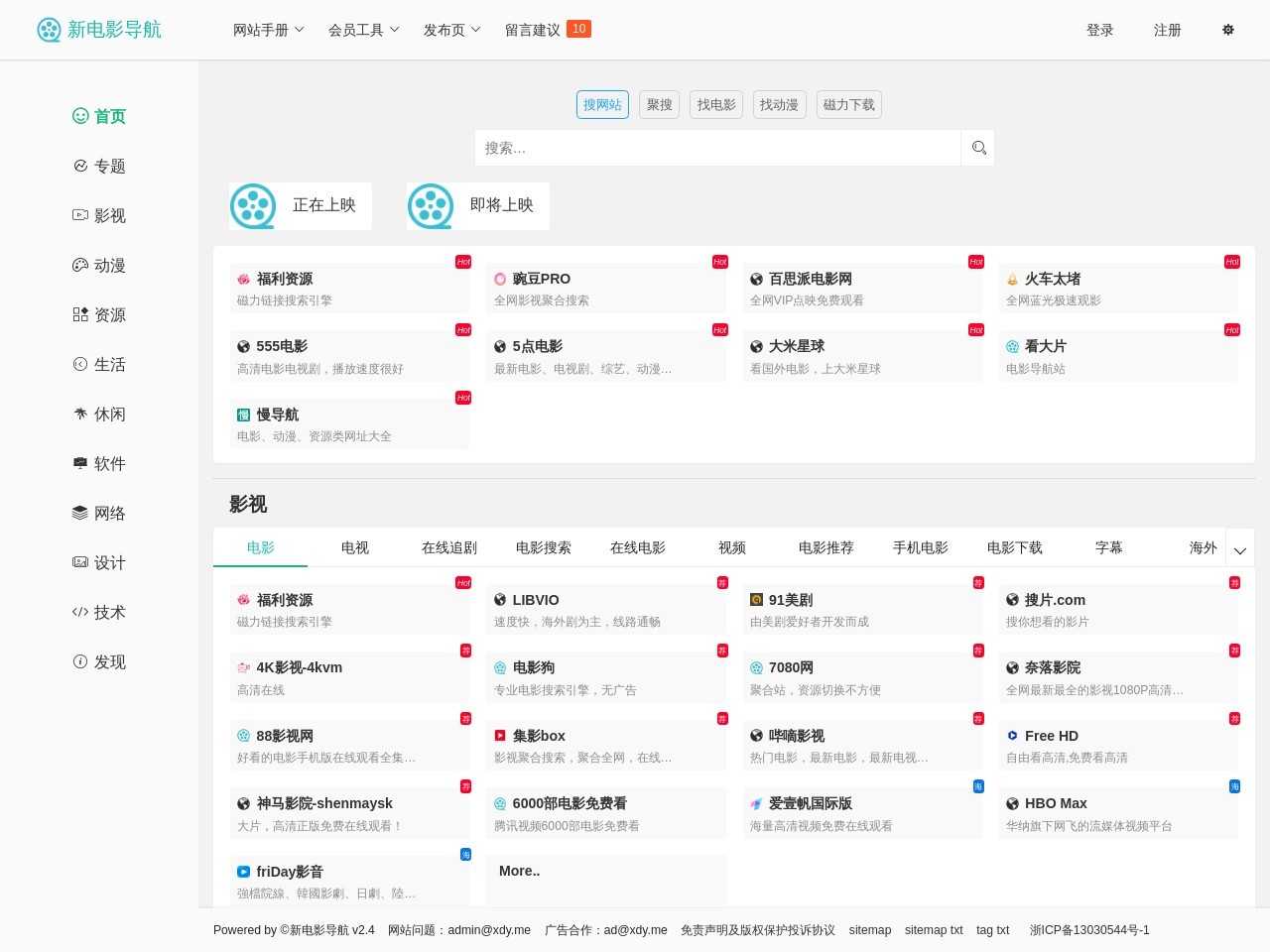Click the 首页 smiley icon in sidebar
Viewport: 1270px width, 952px height.
click(x=80, y=116)
